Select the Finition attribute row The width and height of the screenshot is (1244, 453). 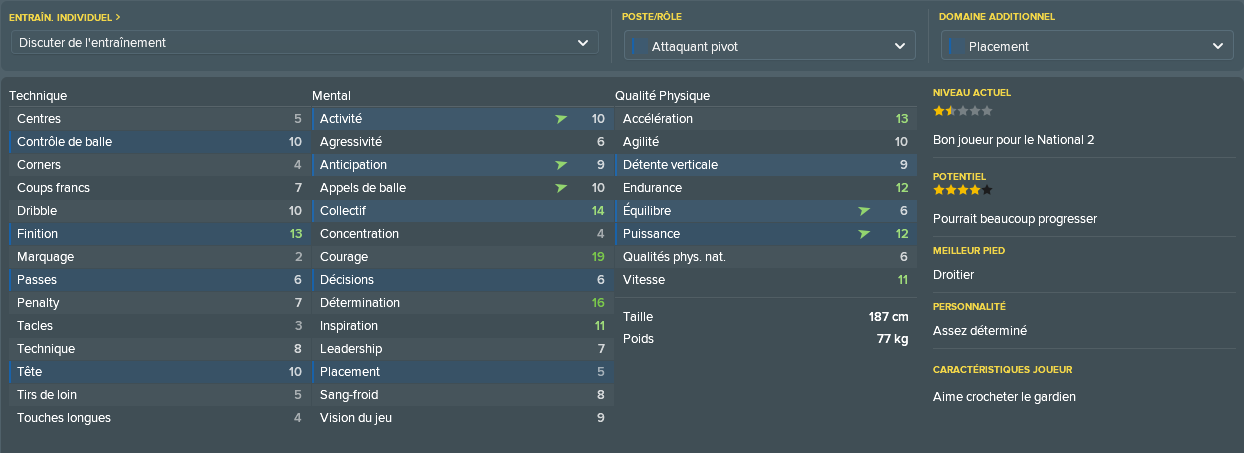(157, 234)
